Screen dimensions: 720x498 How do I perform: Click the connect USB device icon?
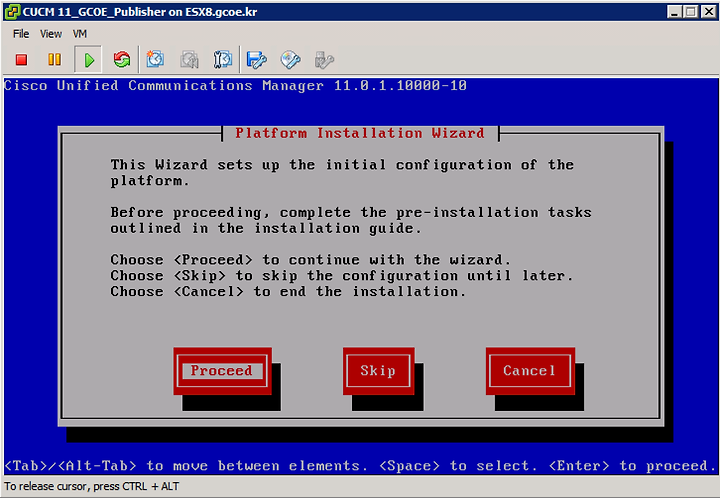point(324,60)
